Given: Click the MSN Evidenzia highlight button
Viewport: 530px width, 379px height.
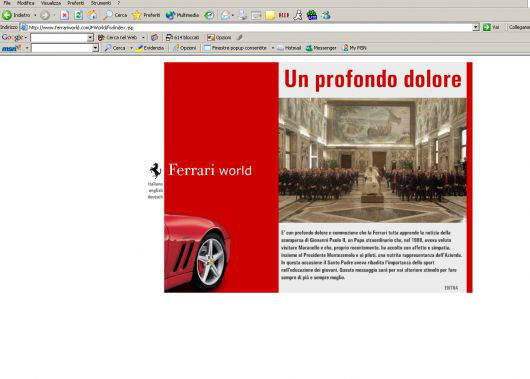Looking at the screenshot, I should (150, 48).
